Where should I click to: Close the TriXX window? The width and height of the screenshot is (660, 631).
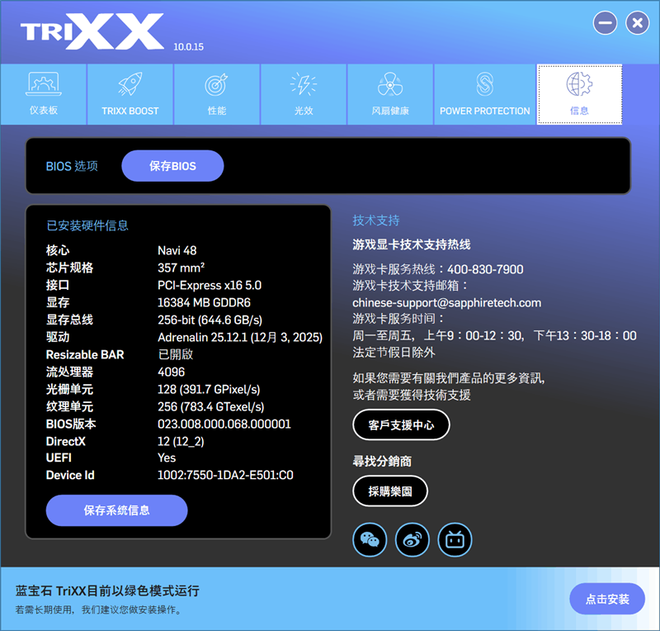point(637,23)
